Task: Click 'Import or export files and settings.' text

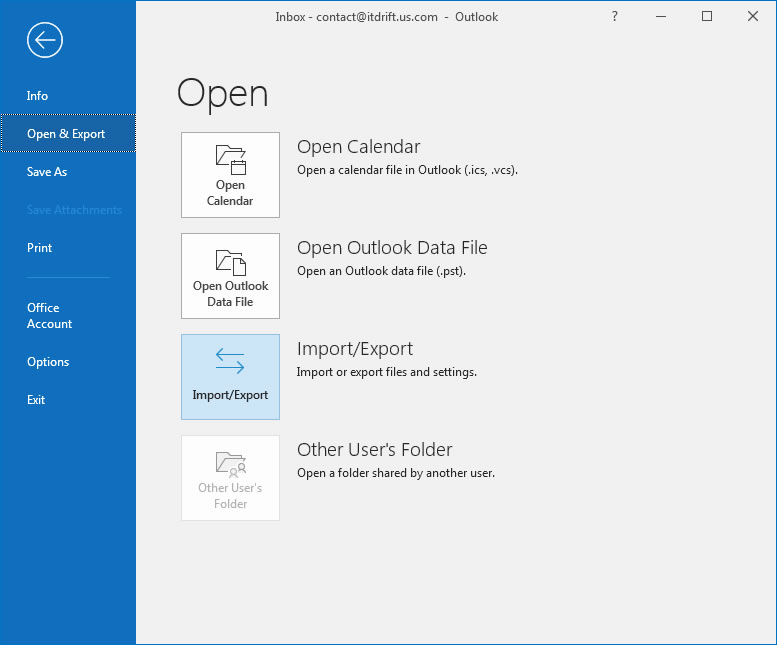Action: click(387, 372)
